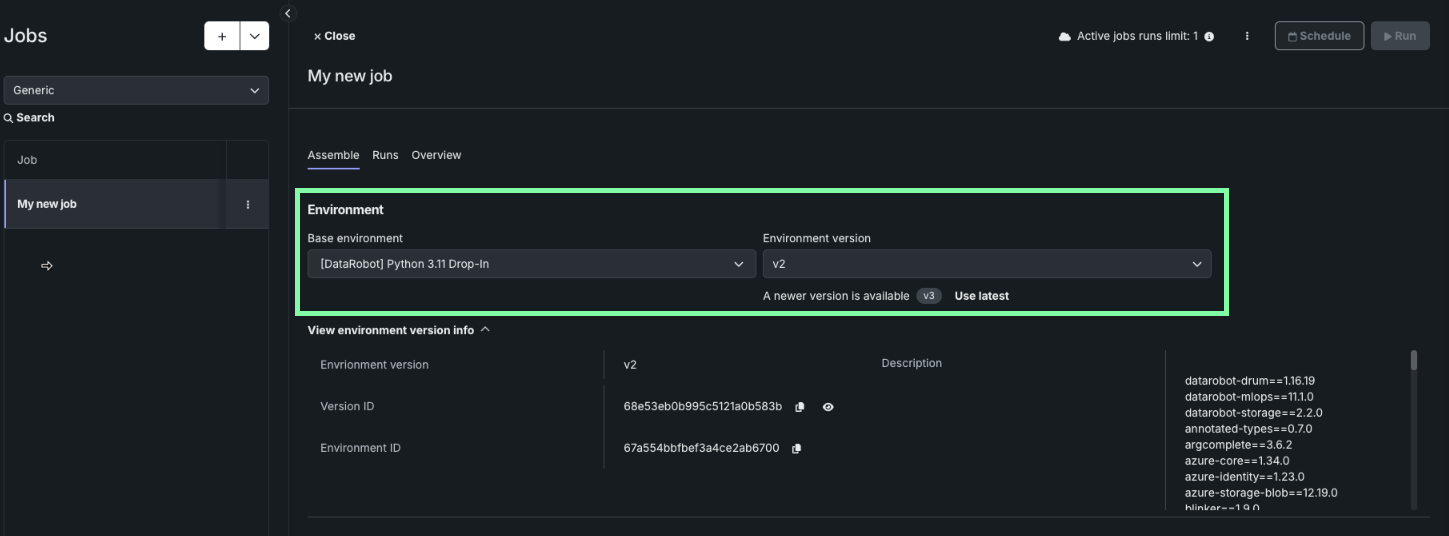Click Use latest link
This screenshot has height=536, width=1449.
coord(981,296)
